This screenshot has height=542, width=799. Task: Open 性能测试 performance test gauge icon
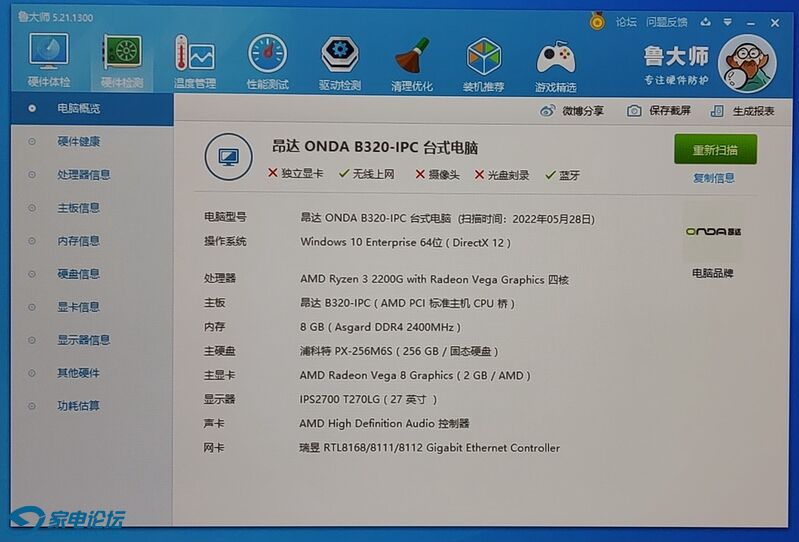[268, 61]
